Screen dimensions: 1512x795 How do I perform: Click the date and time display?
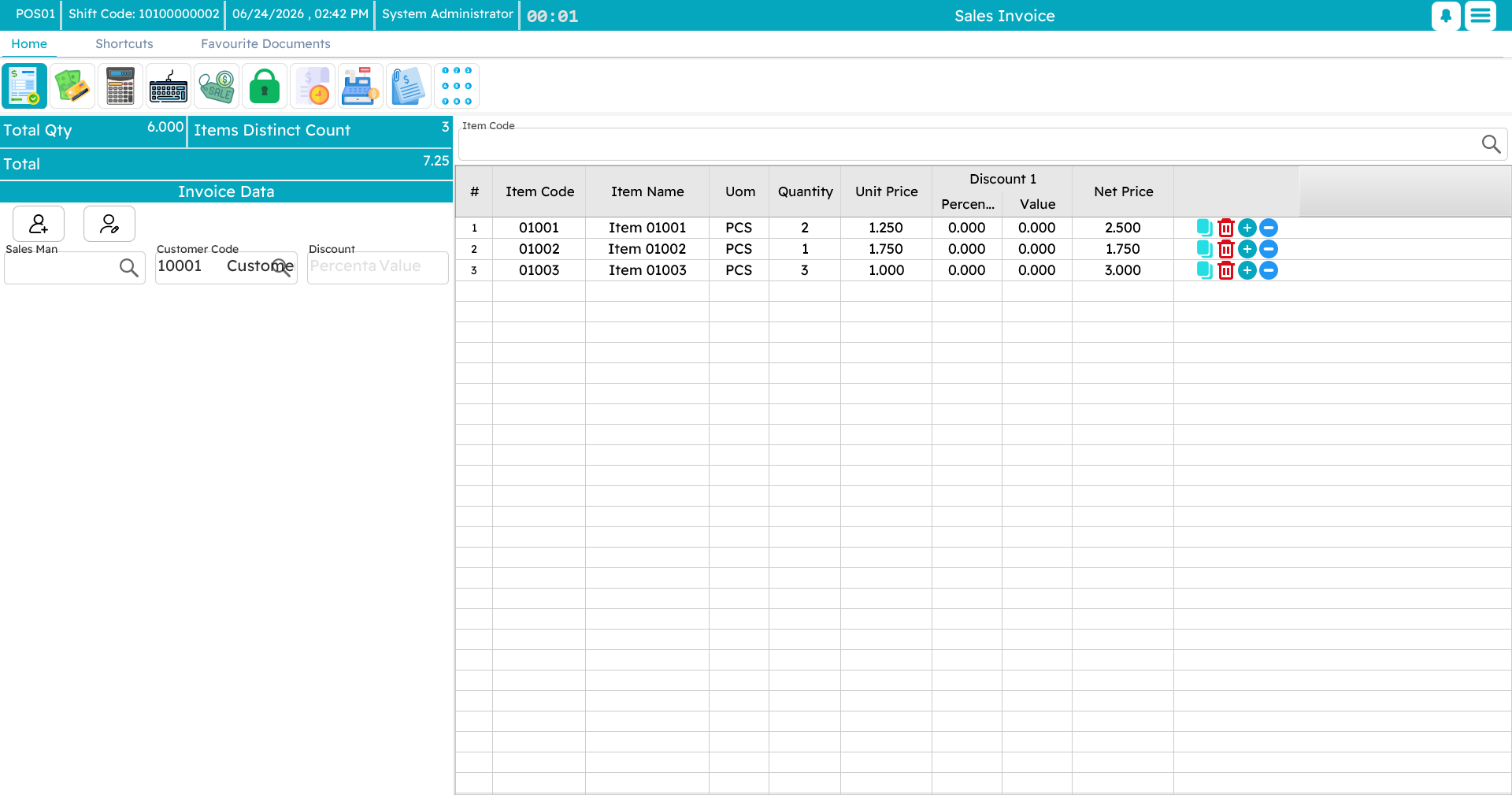300,14
